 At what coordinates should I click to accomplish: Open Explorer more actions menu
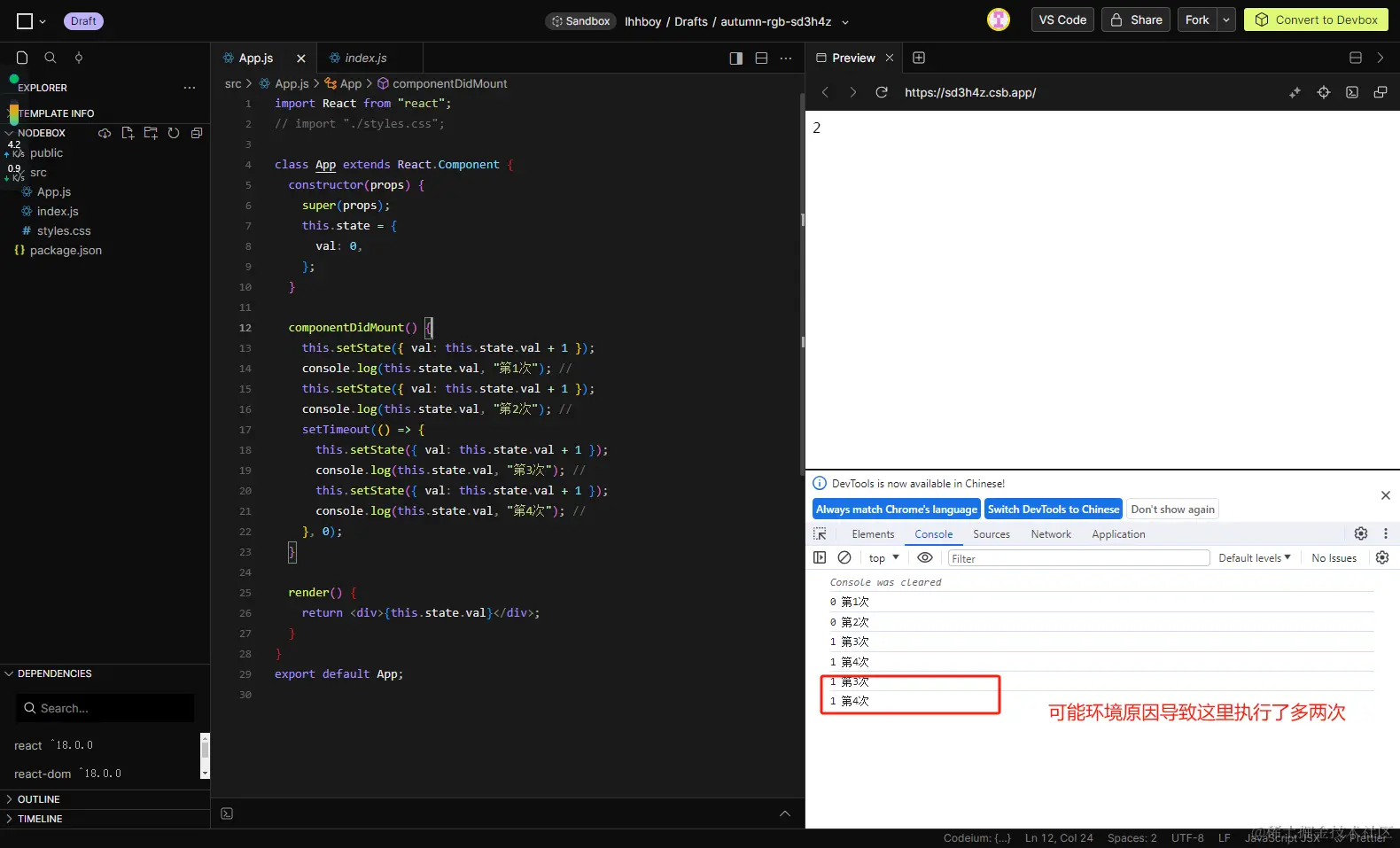coord(189,88)
